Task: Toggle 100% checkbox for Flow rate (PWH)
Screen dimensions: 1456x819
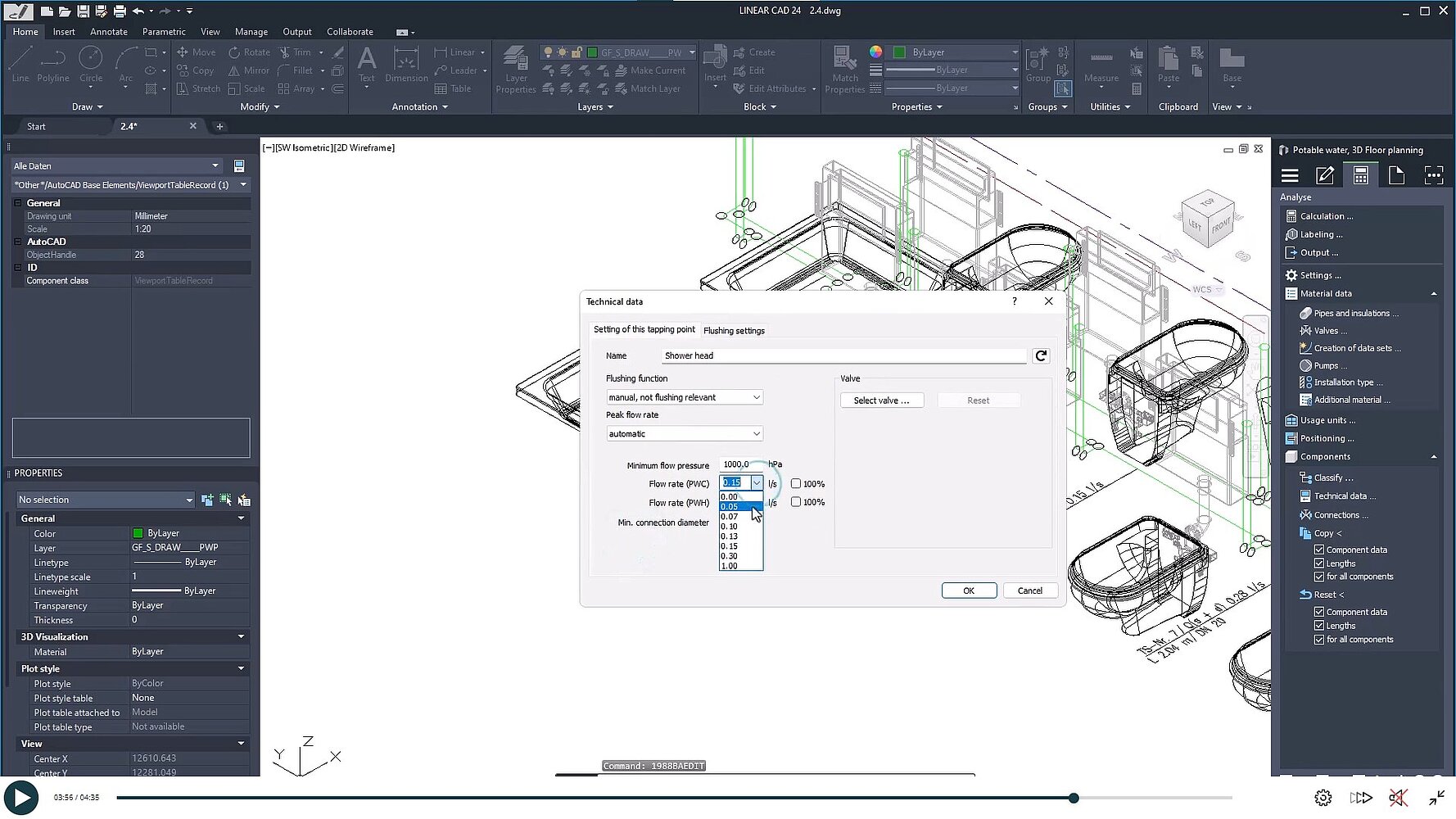Action: tap(795, 502)
